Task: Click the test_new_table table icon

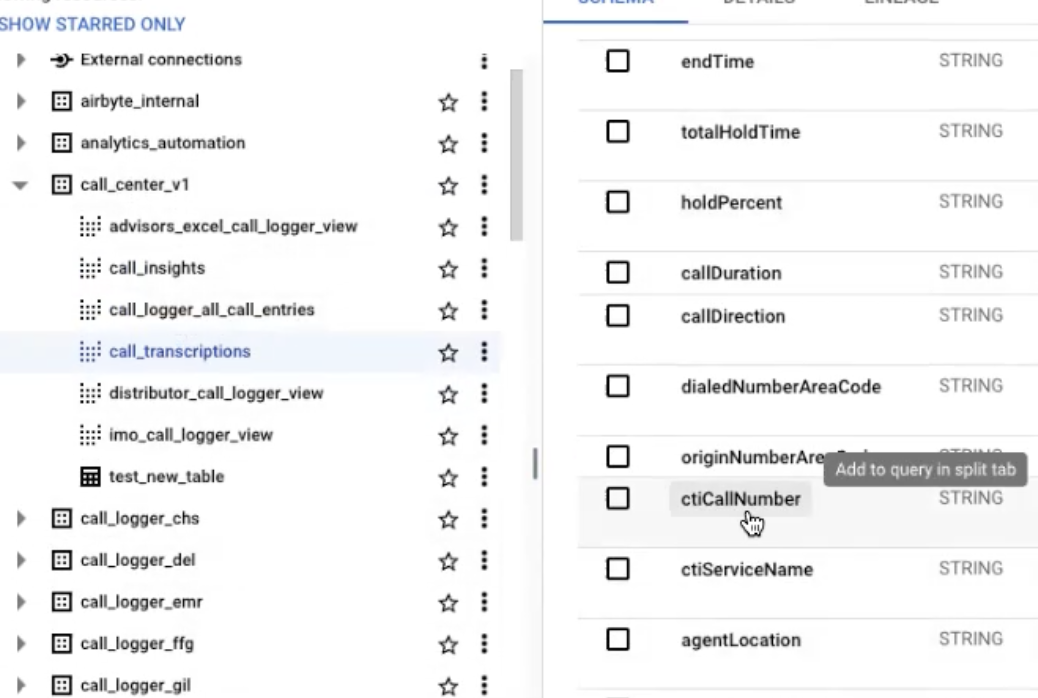Action: 90,477
